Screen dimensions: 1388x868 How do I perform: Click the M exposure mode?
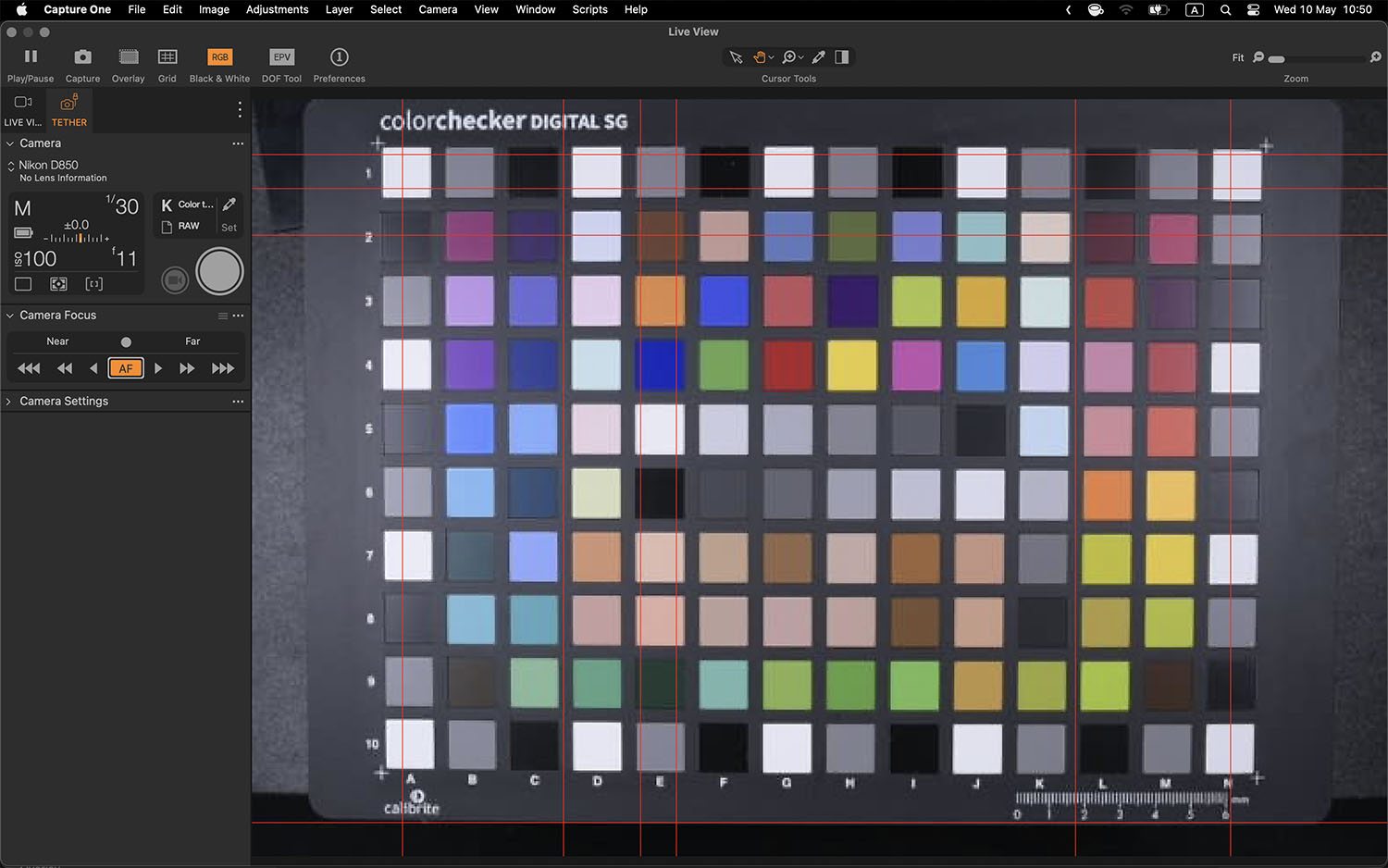tap(23, 209)
